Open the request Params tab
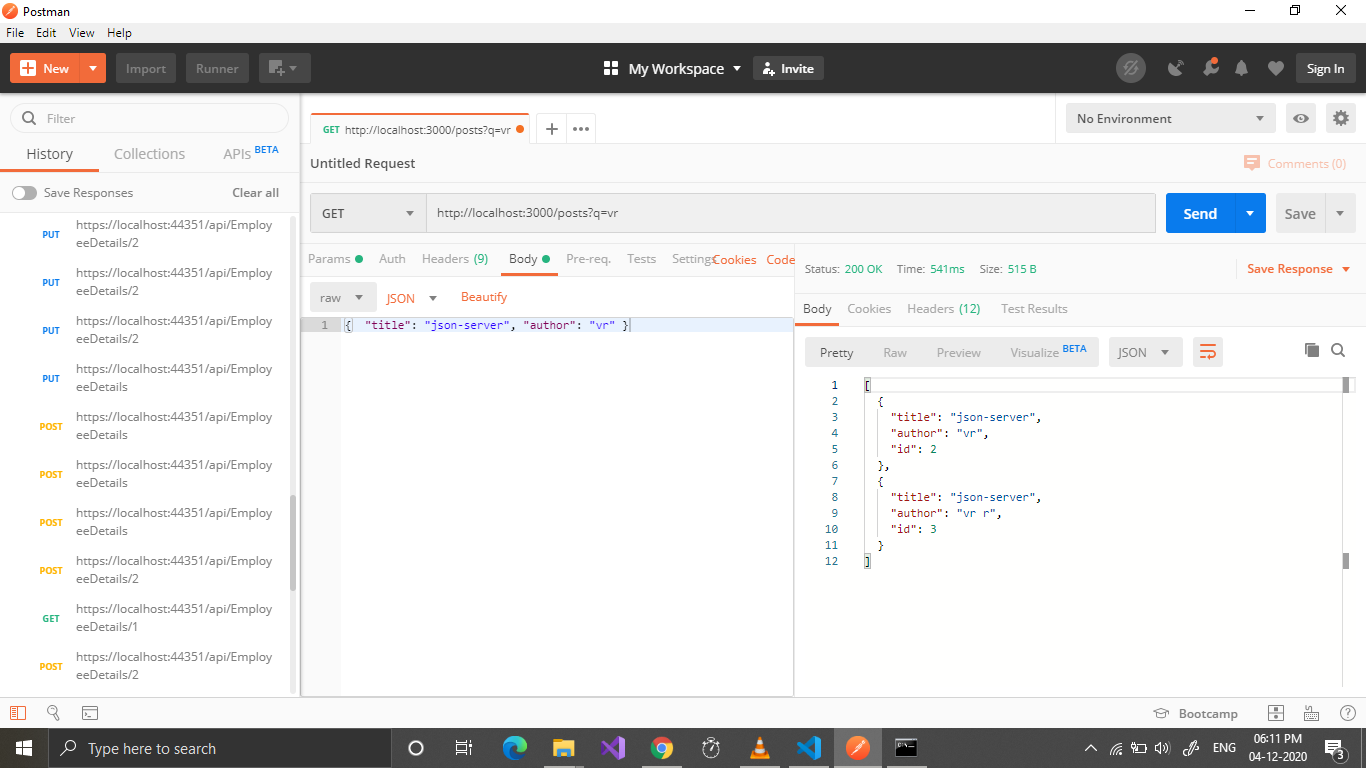This screenshot has height=768, width=1366. [335, 259]
